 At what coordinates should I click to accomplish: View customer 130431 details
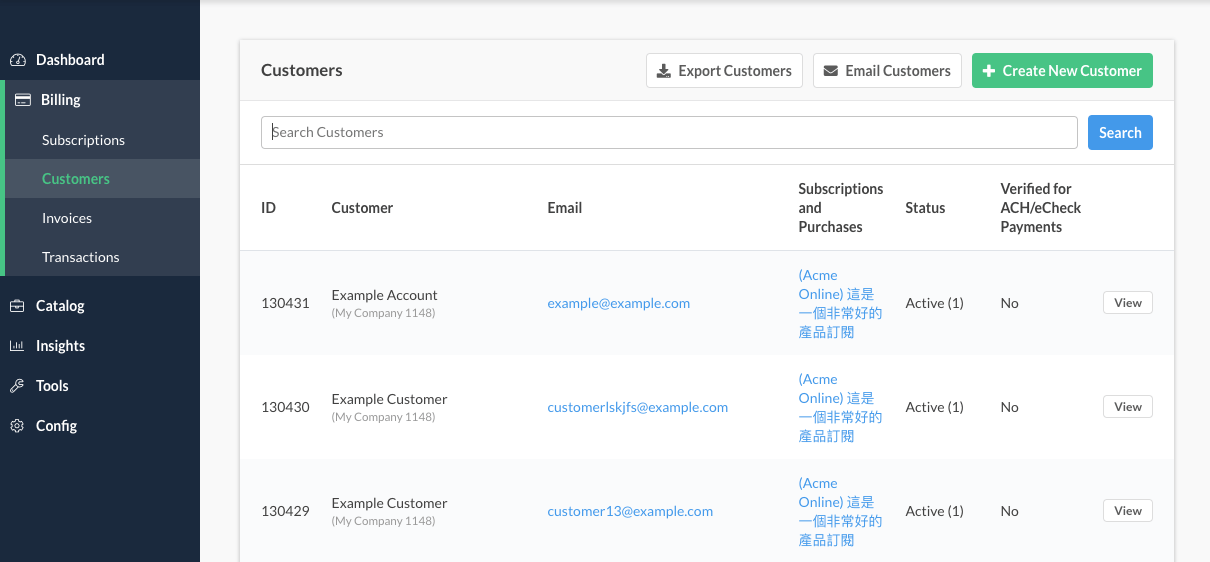[1127, 303]
